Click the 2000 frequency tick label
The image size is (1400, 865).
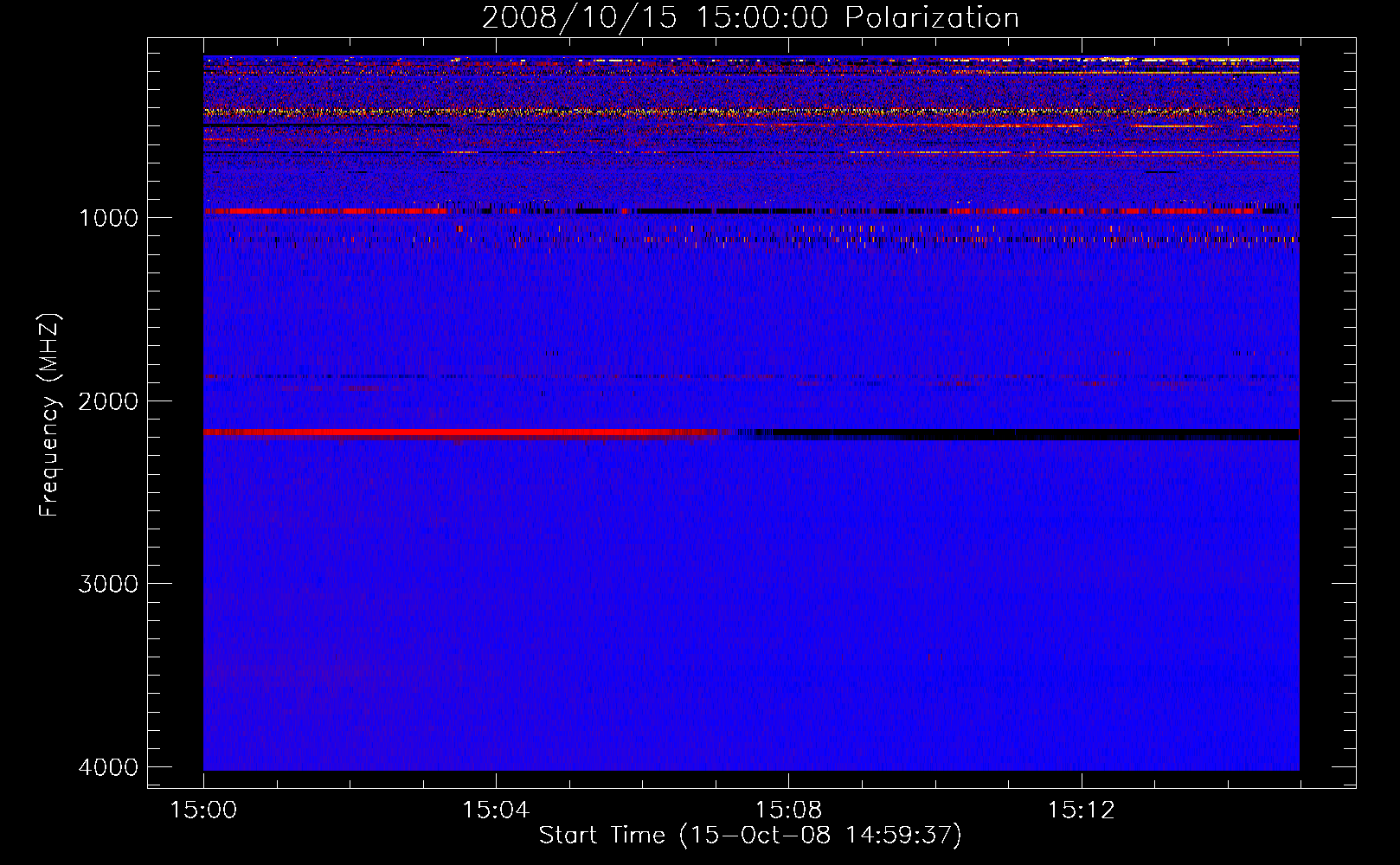point(108,401)
